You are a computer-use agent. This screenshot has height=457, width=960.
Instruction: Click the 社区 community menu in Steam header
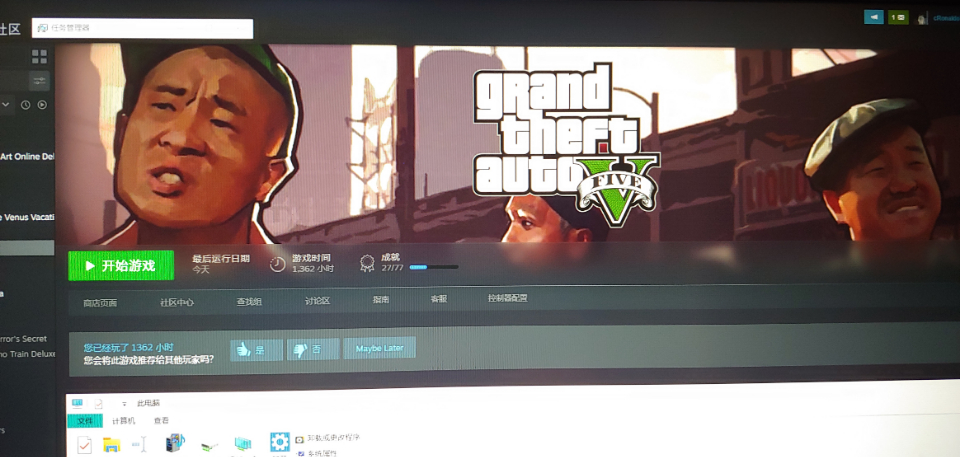[10, 29]
